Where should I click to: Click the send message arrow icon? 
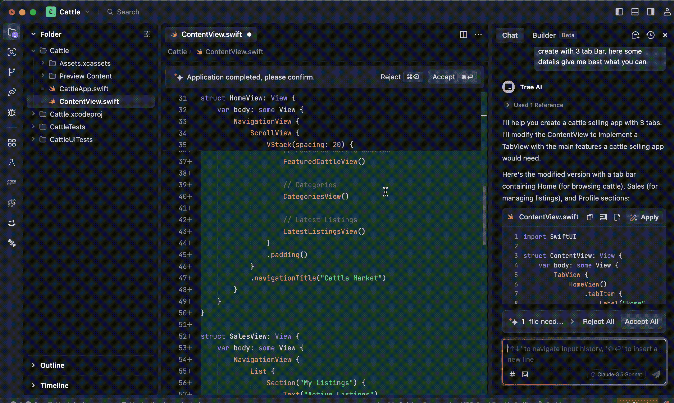pyautogui.click(x=656, y=374)
